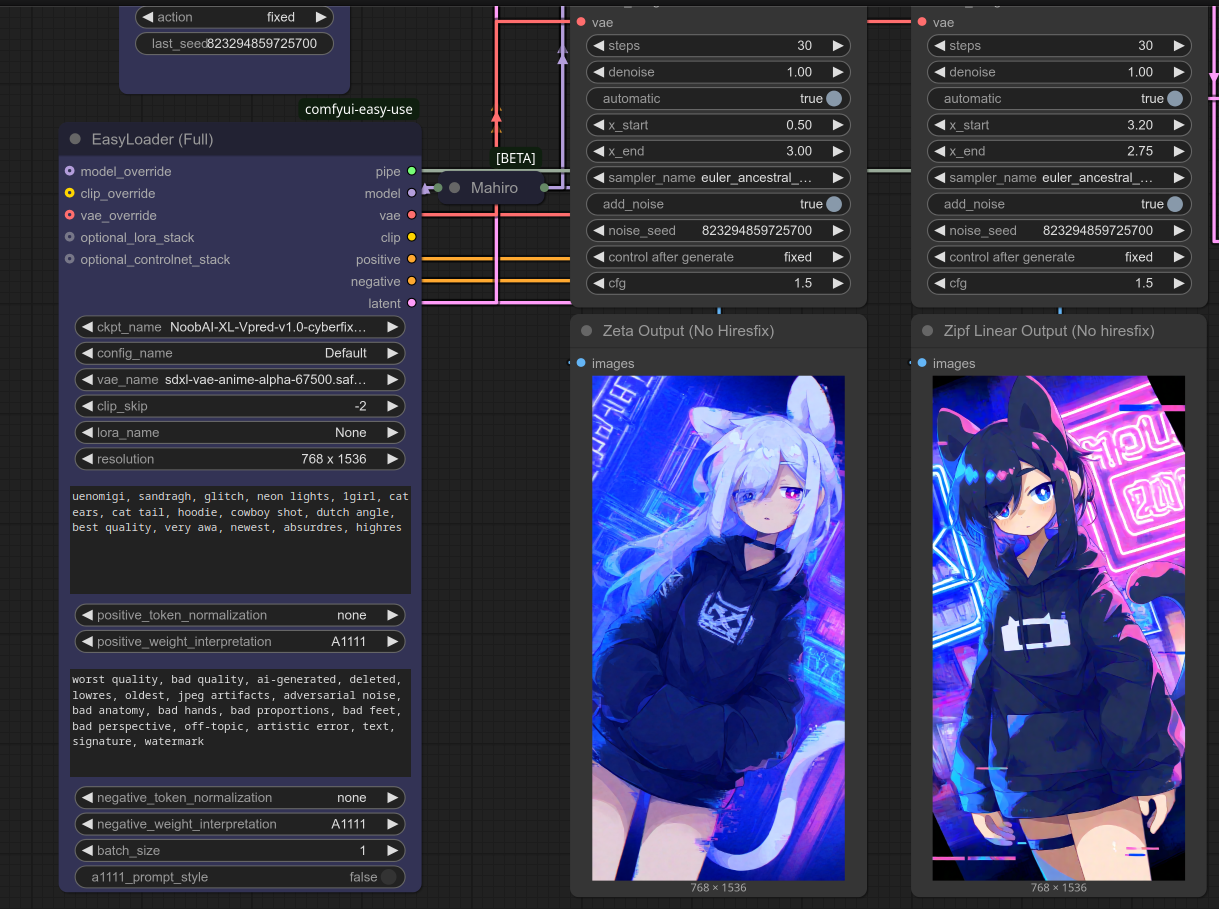Click the comfyui-easy-use badge label

pos(358,110)
